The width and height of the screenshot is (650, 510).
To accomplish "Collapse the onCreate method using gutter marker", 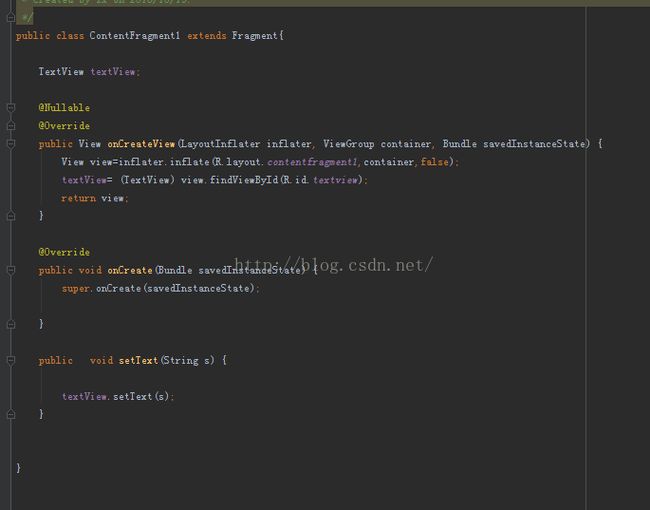I will click(x=11, y=270).
